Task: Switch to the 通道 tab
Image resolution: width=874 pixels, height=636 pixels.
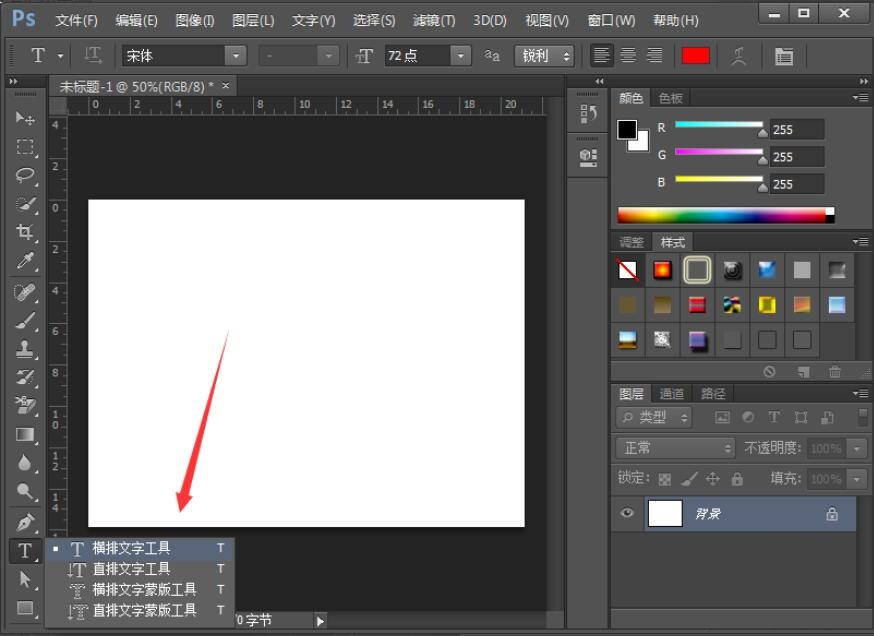Action: pos(671,394)
